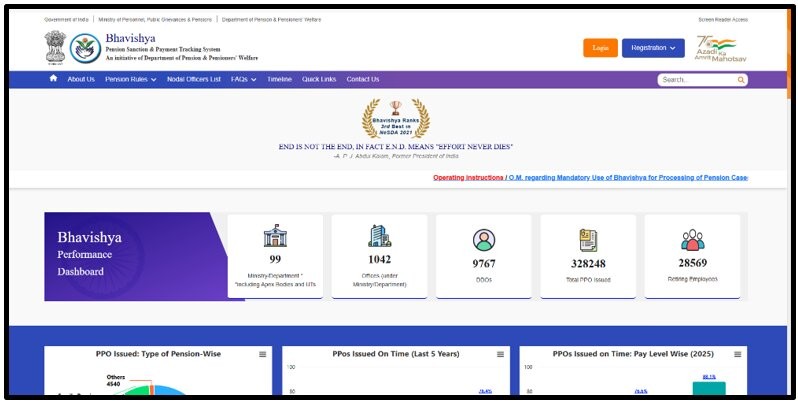This screenshot has height=401, width=798.
Task: Expand the Pension Rules menu
Action: pos(131,79)
